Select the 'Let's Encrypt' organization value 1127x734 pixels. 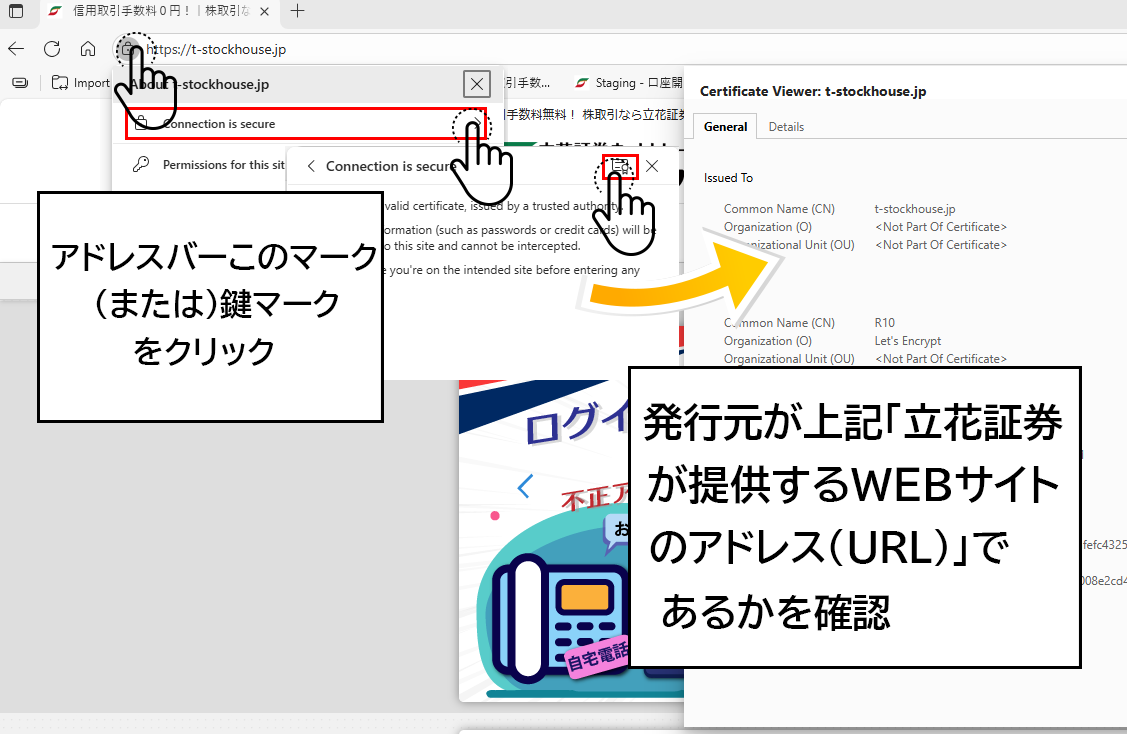point(908,341)
